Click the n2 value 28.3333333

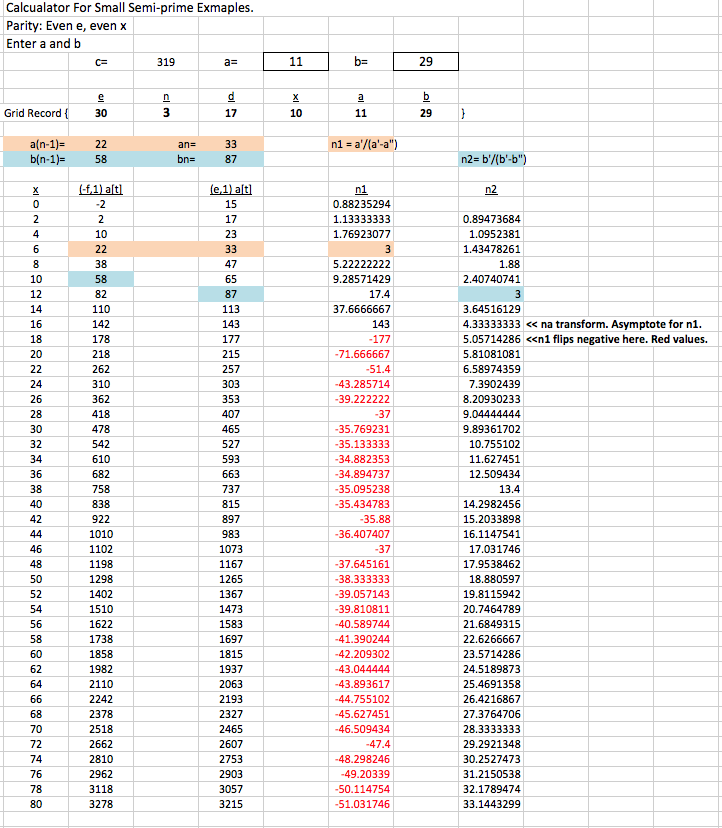pos(491,729)
